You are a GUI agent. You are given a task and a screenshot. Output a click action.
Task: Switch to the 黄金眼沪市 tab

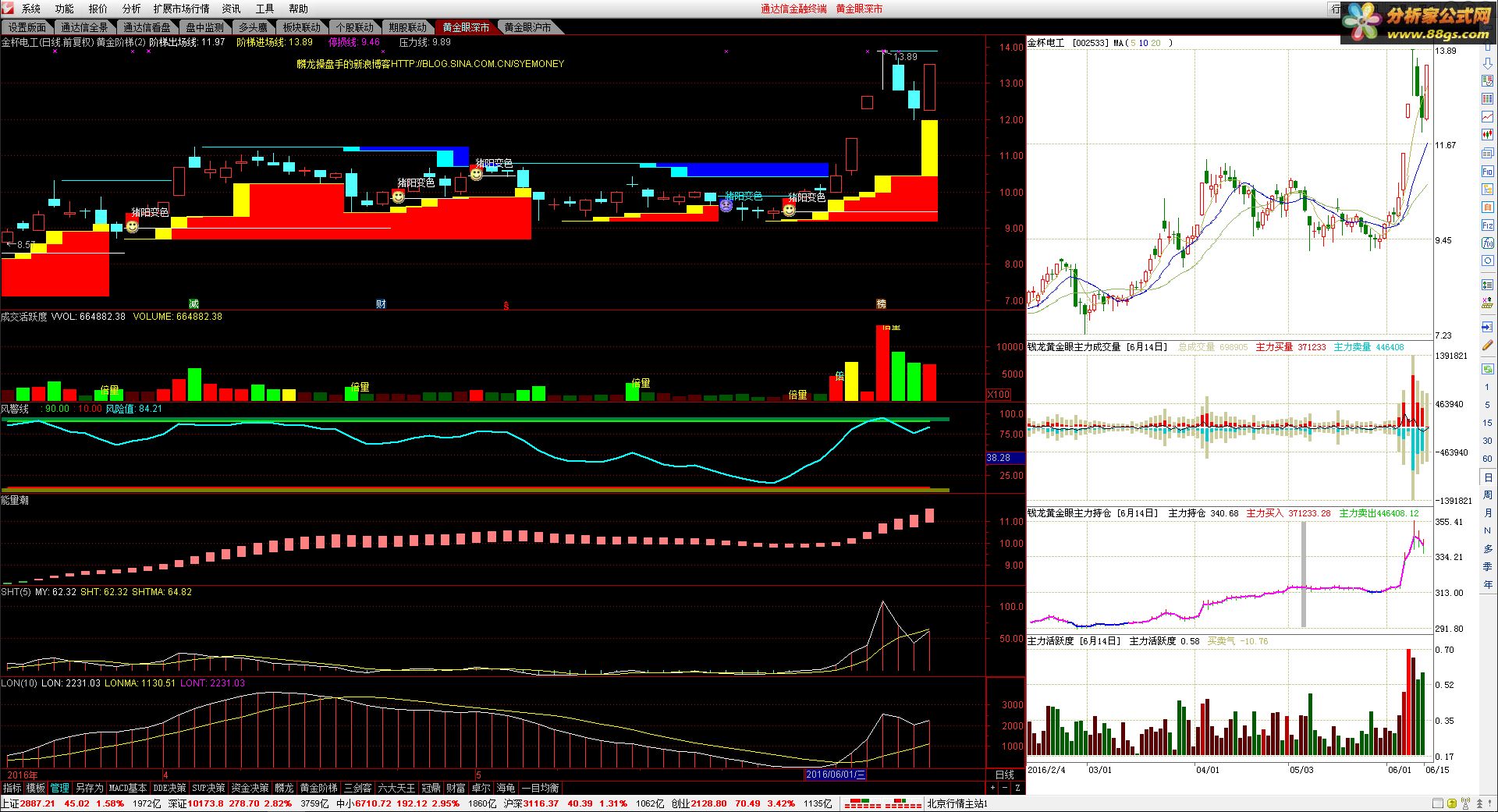(x=527, y=27)
